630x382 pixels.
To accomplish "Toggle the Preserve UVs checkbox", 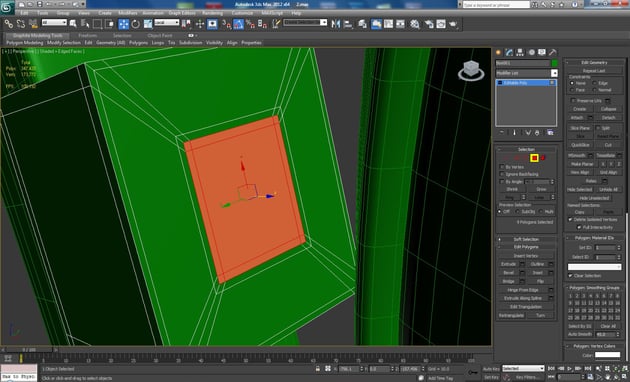I will coord(573,100).
